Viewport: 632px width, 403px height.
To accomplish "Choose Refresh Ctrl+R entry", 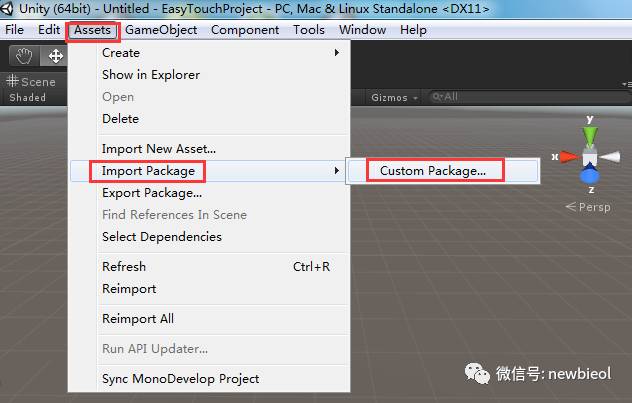I will point(210,267).
